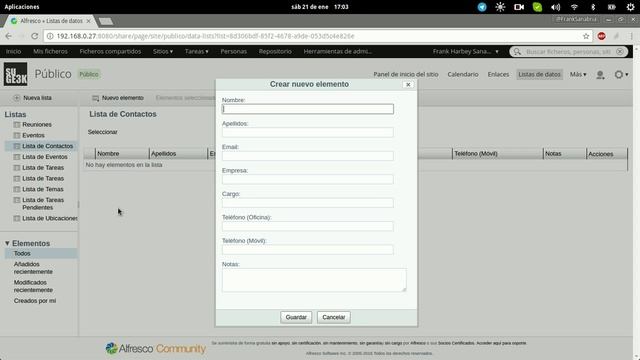Expand the Más site menu

pos(578,74)
